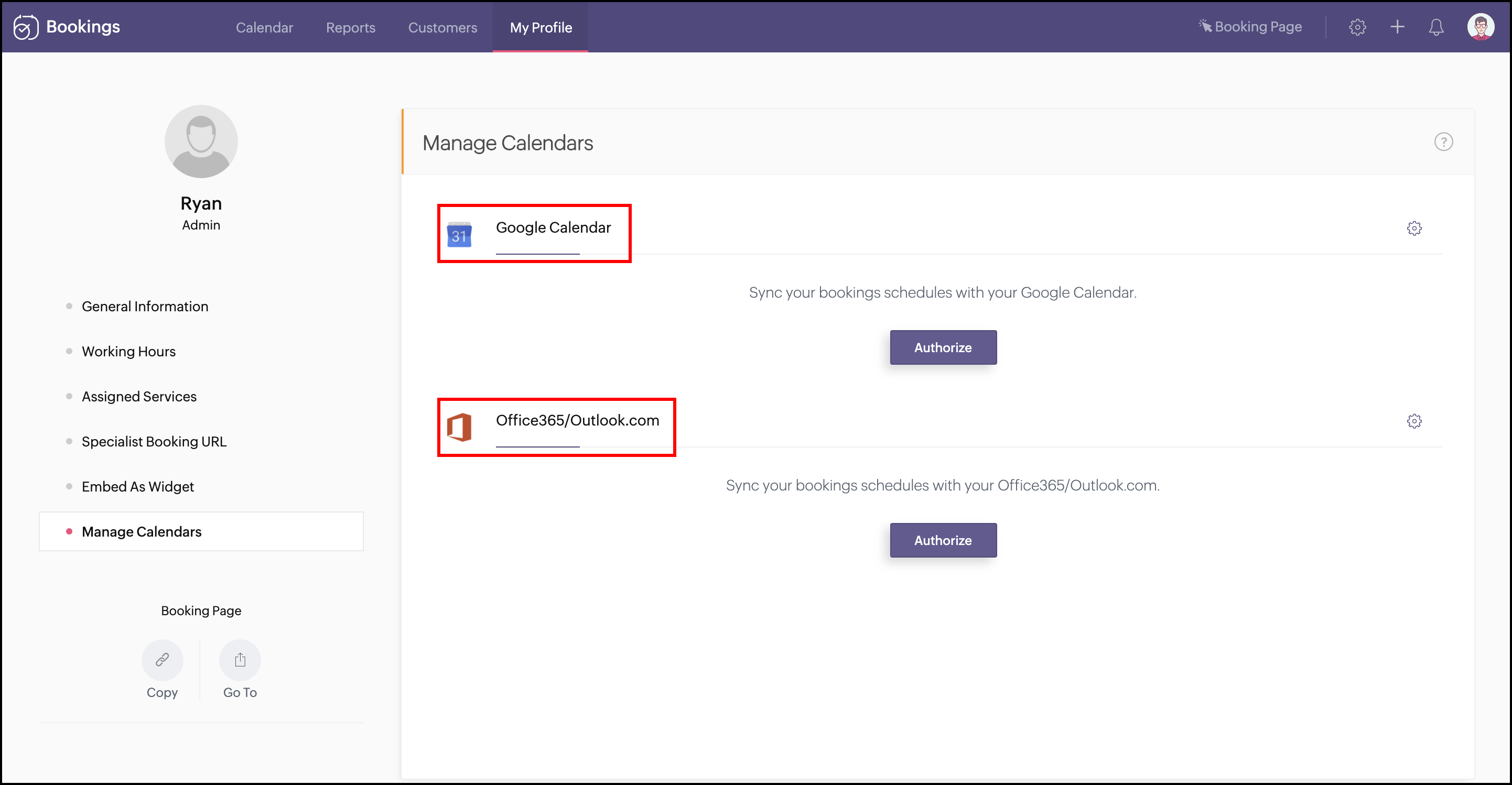Viewport: 1512px width, 785px height.
Task: Click the help question mark icon
Action: pyautogui.click(x=1443, y=142)
